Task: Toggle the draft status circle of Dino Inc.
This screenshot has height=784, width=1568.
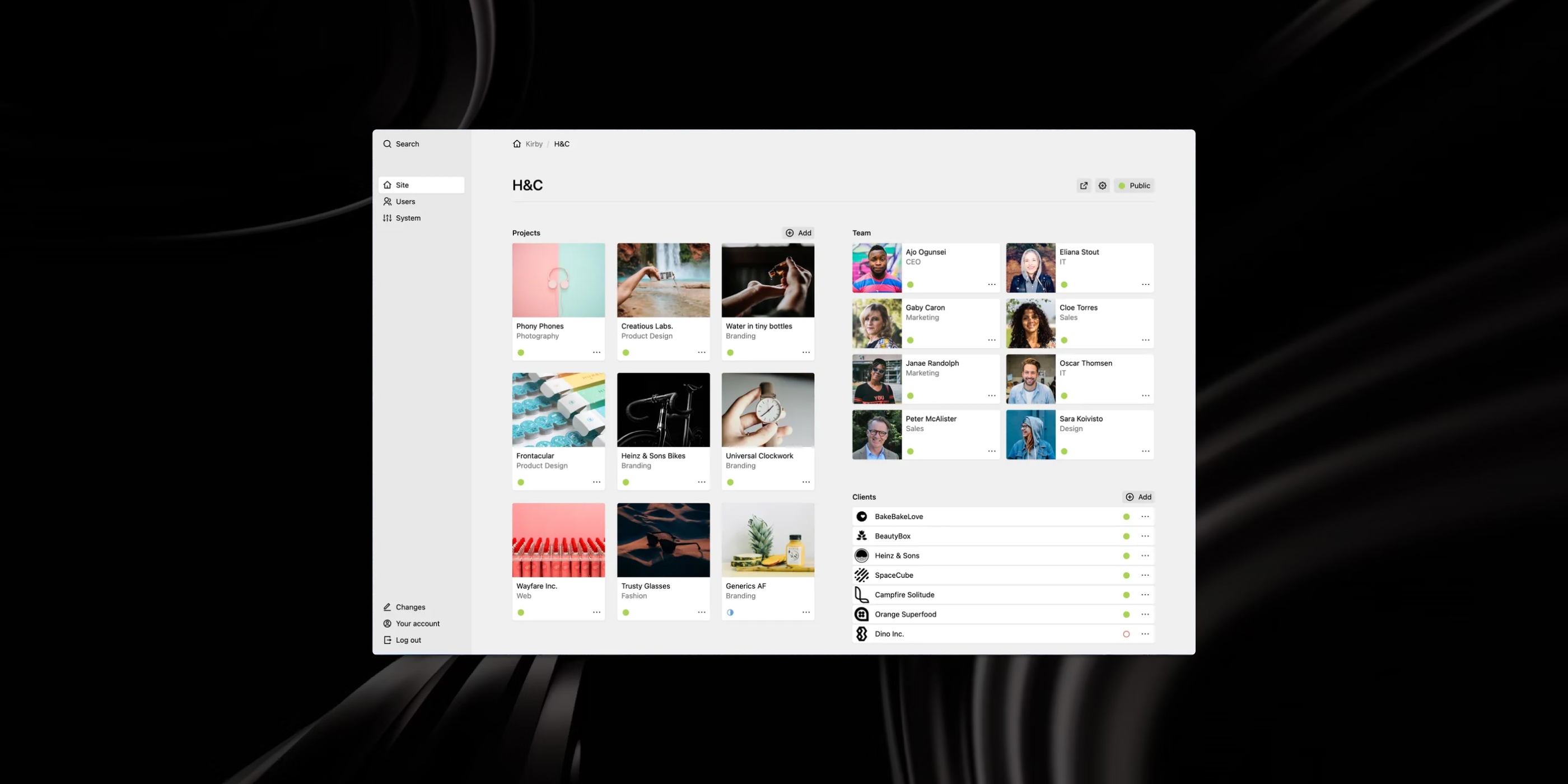Action: (1126, 634)
